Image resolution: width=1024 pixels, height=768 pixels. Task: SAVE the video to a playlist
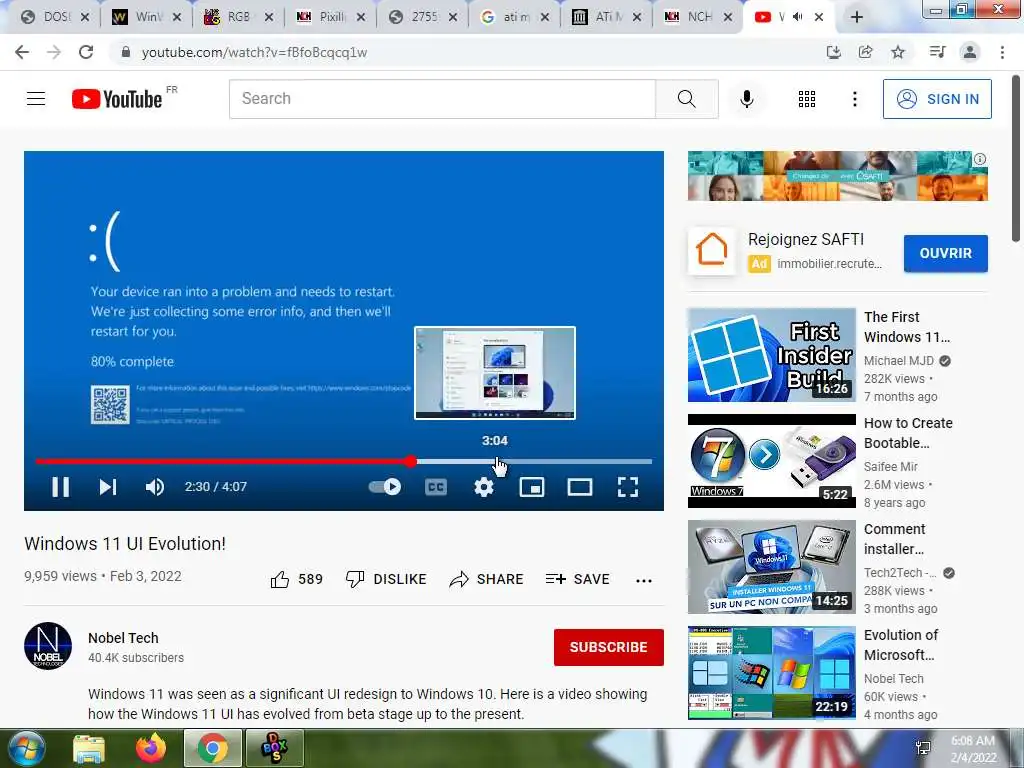pyautogui.click(x=577, y=579)
